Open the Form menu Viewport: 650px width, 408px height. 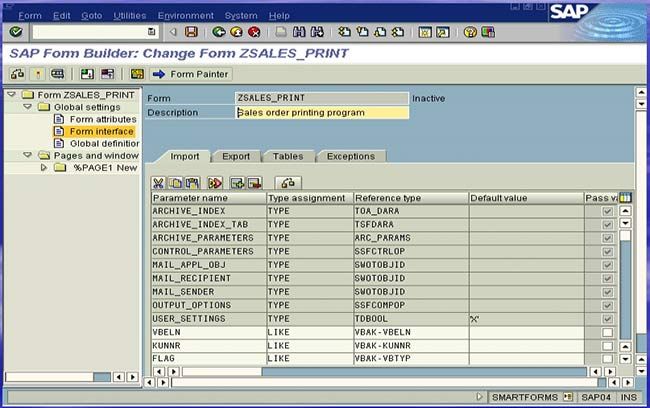point(30,16)
